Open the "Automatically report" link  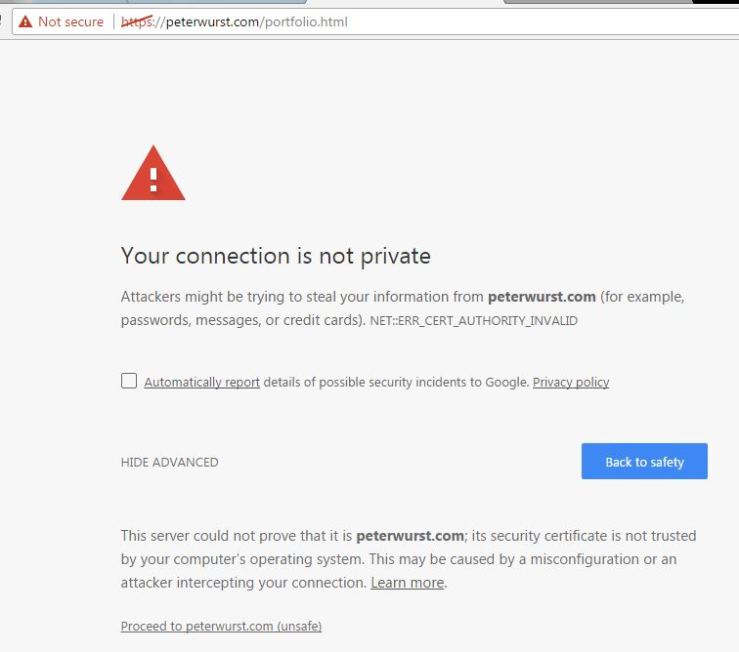202,382
